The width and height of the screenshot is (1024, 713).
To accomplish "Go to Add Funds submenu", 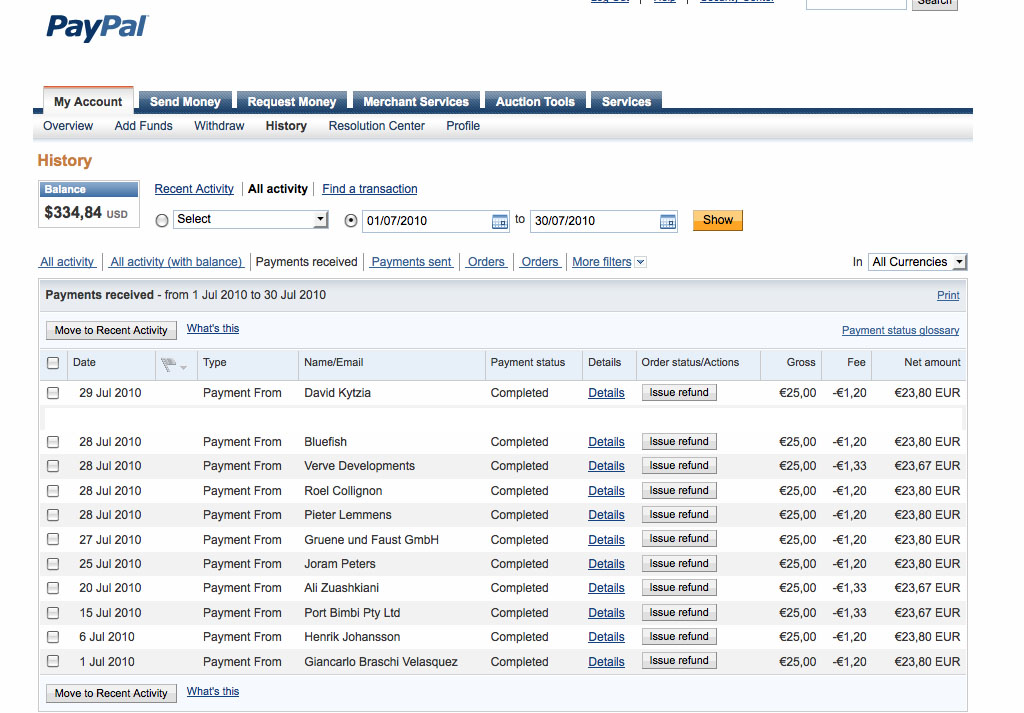I will click(x=144, y=126).
